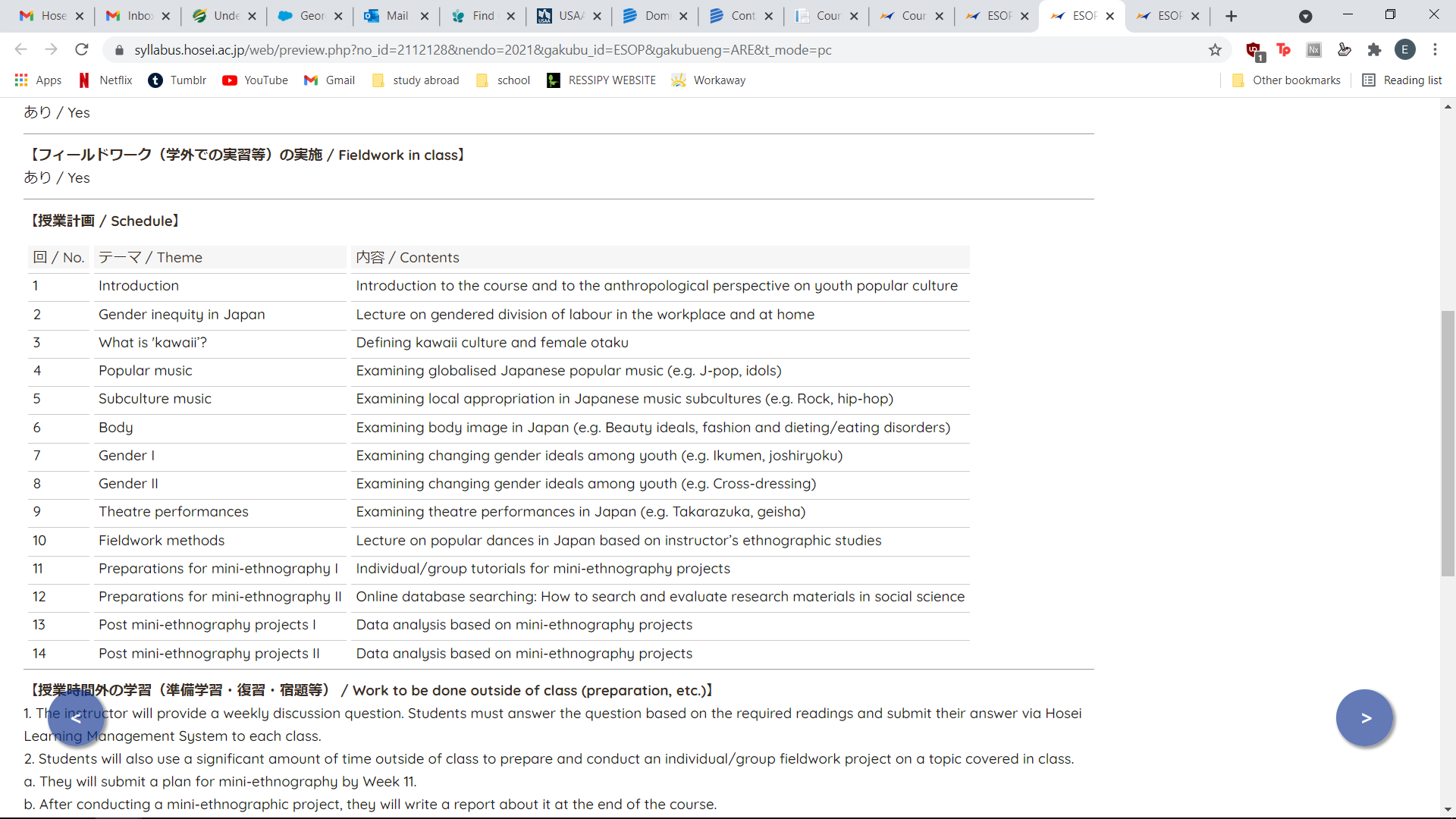
Task: Open the Extensions puzzle-piece menu
Action: coord(1374,50)
